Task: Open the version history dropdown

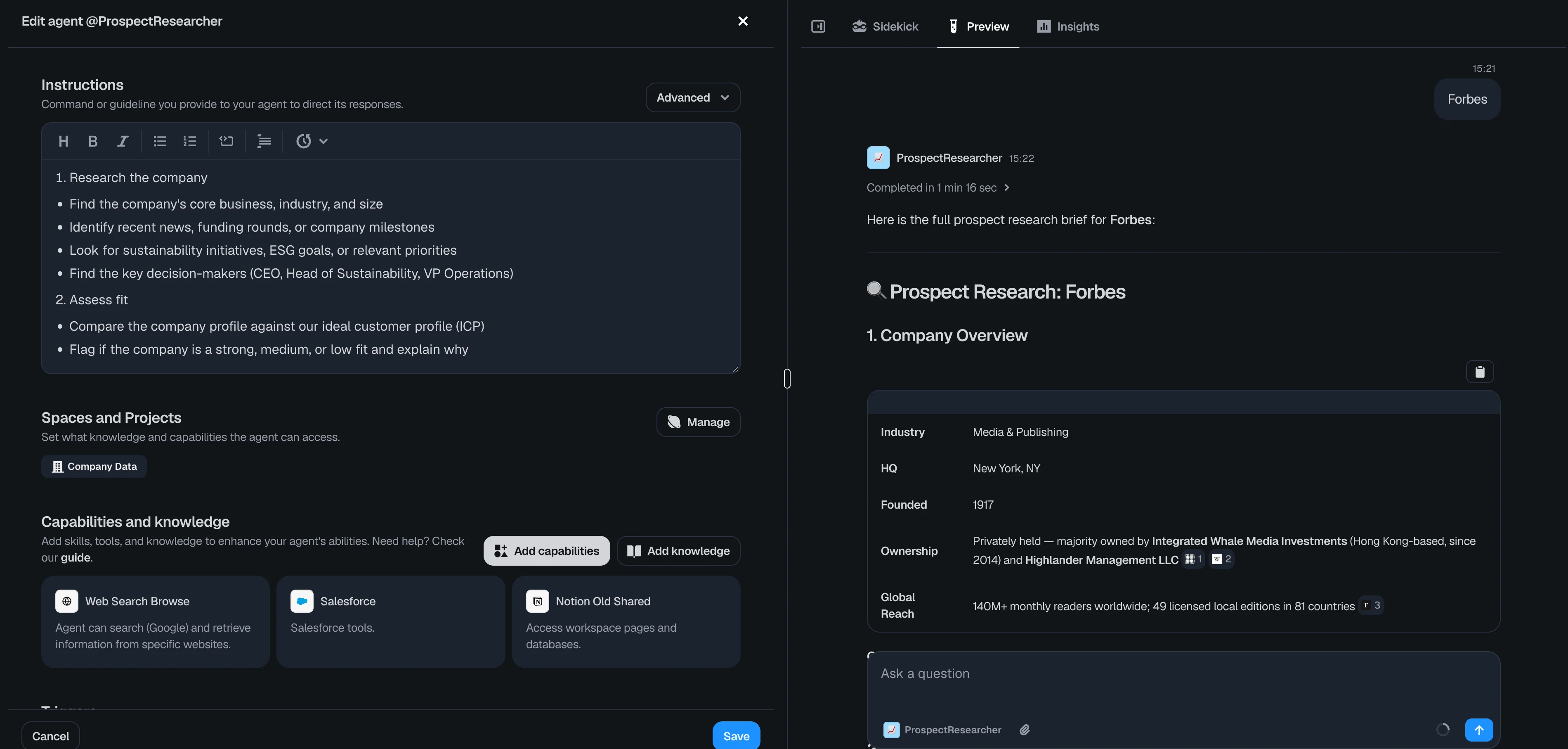Action: tap(312, 141)
